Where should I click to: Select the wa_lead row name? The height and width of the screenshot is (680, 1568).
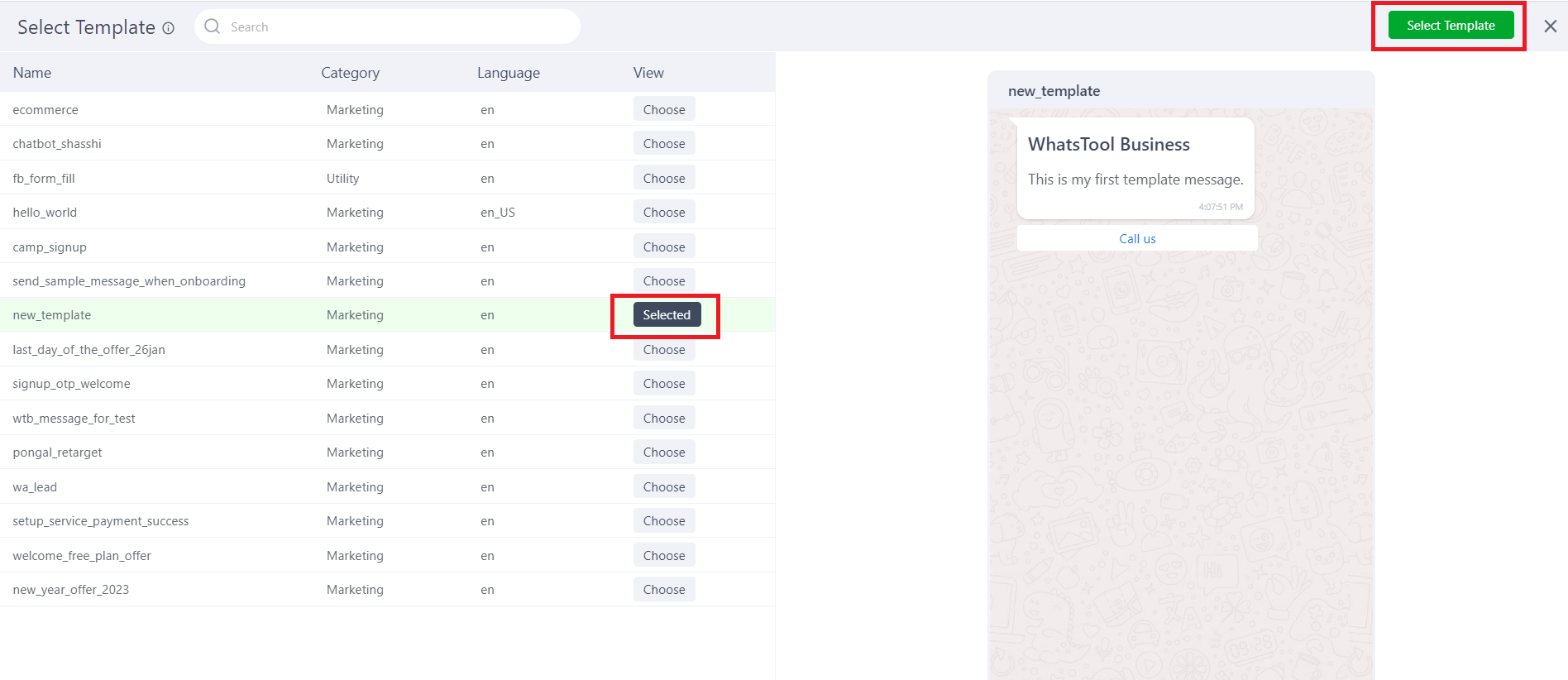point(35,486)
